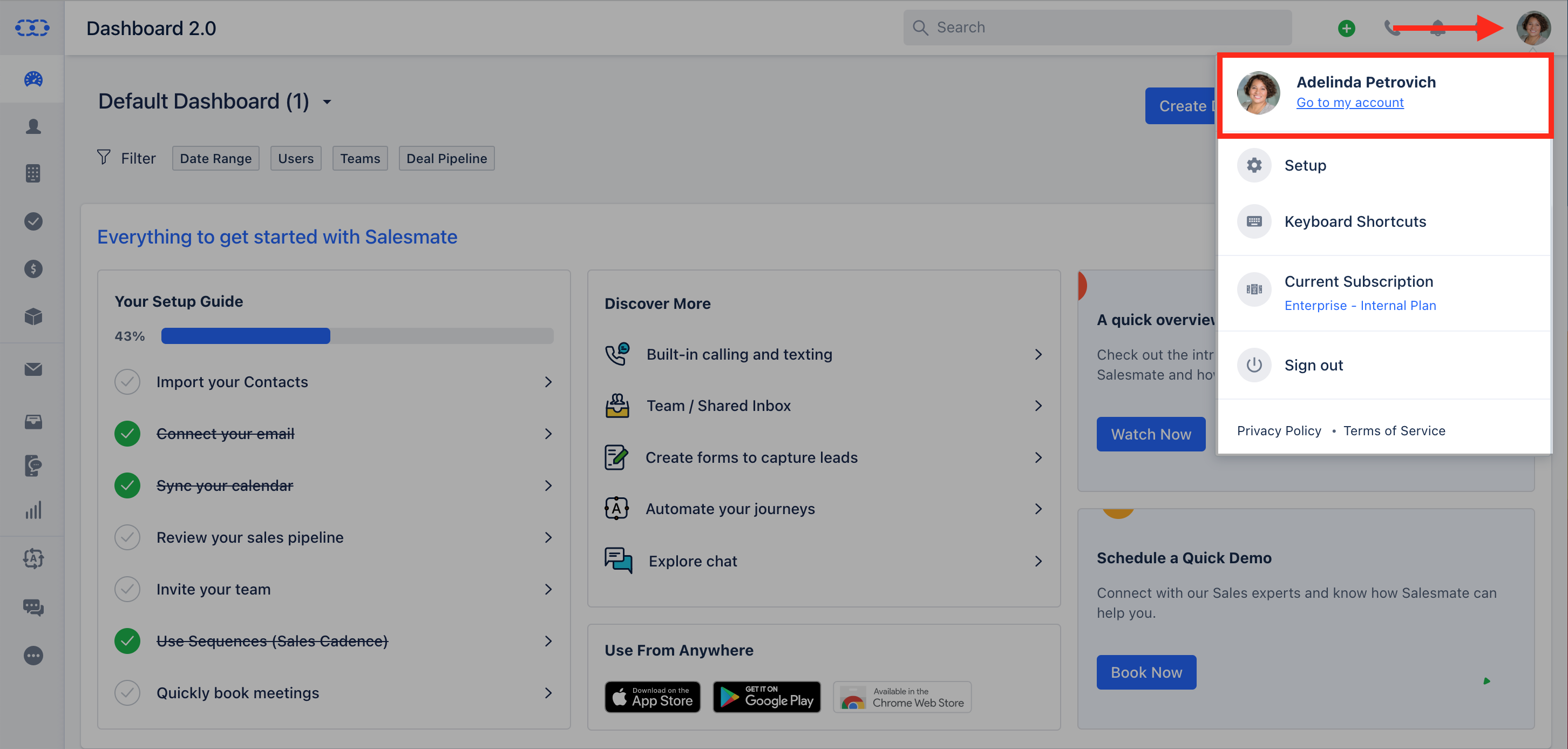Click the Watch Now button
This screenshot has width=1568, height=749.
tap(1150, 434)
